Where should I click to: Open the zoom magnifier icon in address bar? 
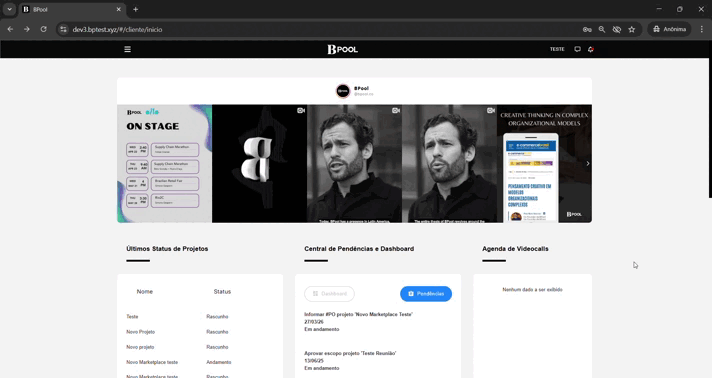point(602,30)
